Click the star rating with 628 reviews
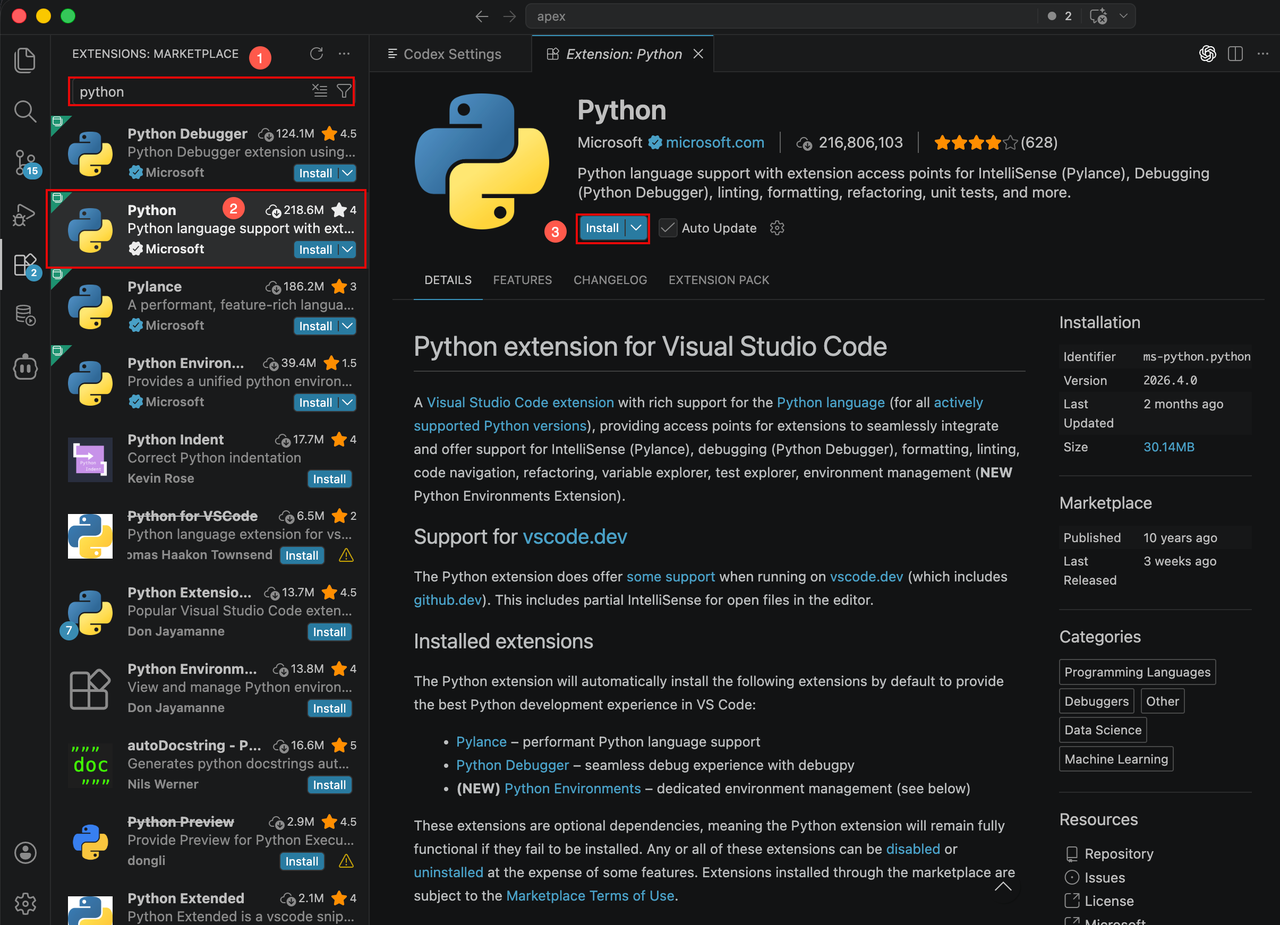The image size is (1280, 925). [995, 142]
